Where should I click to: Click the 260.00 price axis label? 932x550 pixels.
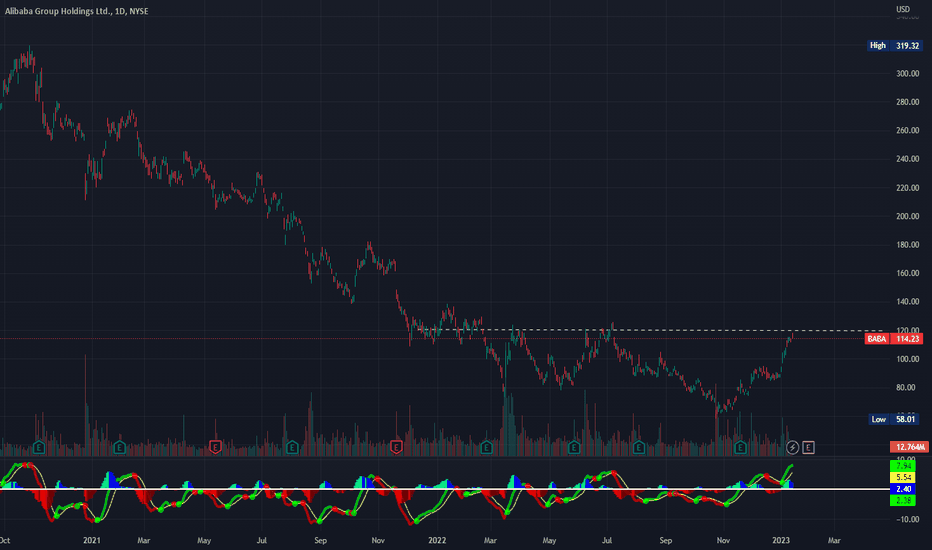(908, 130)
